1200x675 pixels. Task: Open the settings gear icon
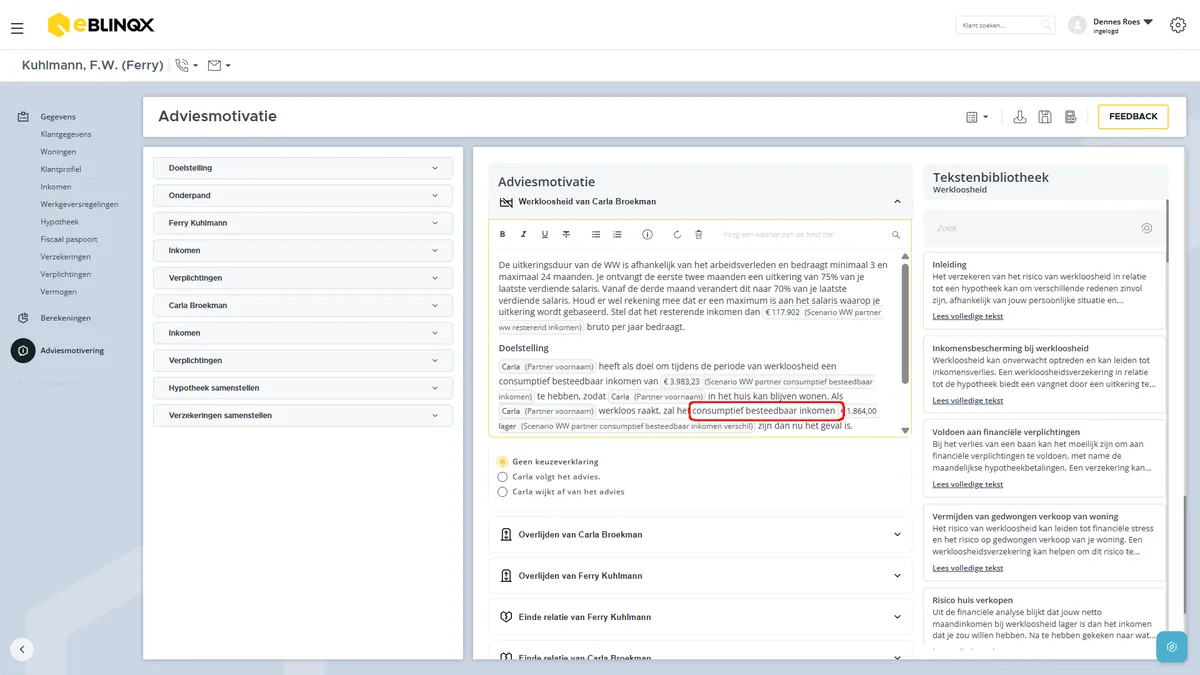pos(1177,25)
